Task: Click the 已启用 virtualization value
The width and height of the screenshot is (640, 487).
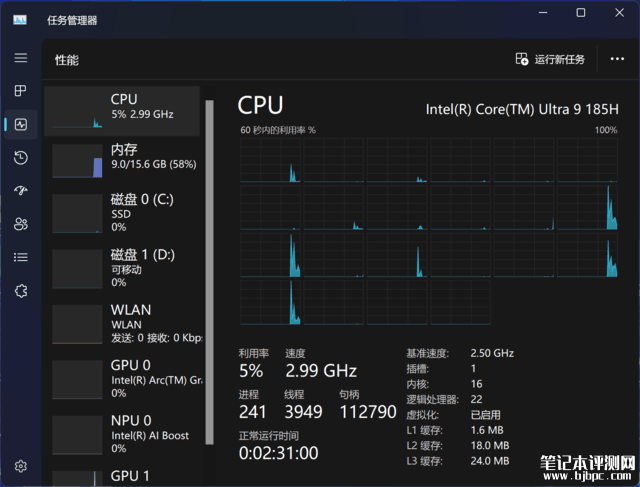Action: tap(485, 415)
